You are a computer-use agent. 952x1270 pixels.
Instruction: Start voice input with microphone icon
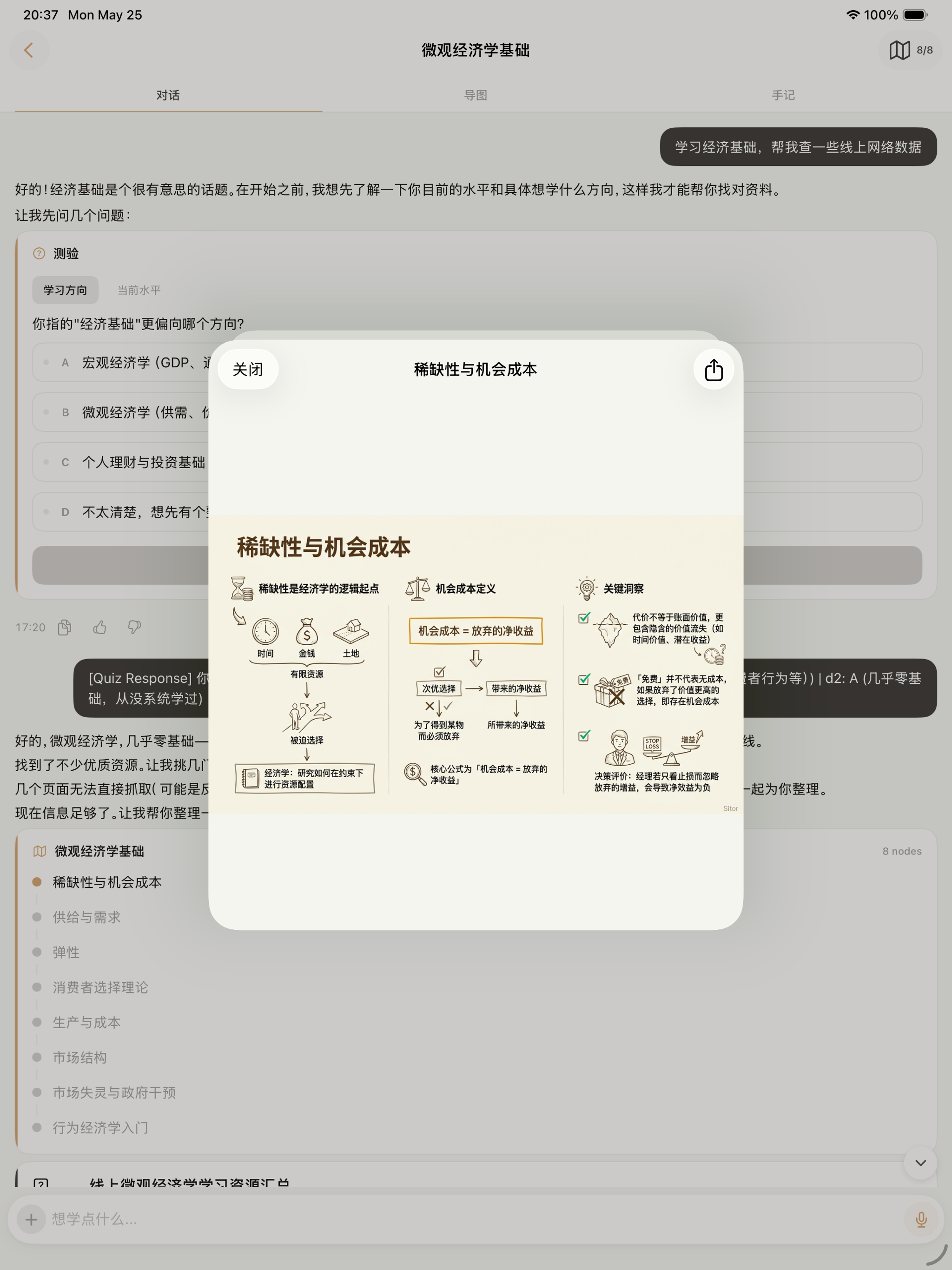tap(921, 1219)
